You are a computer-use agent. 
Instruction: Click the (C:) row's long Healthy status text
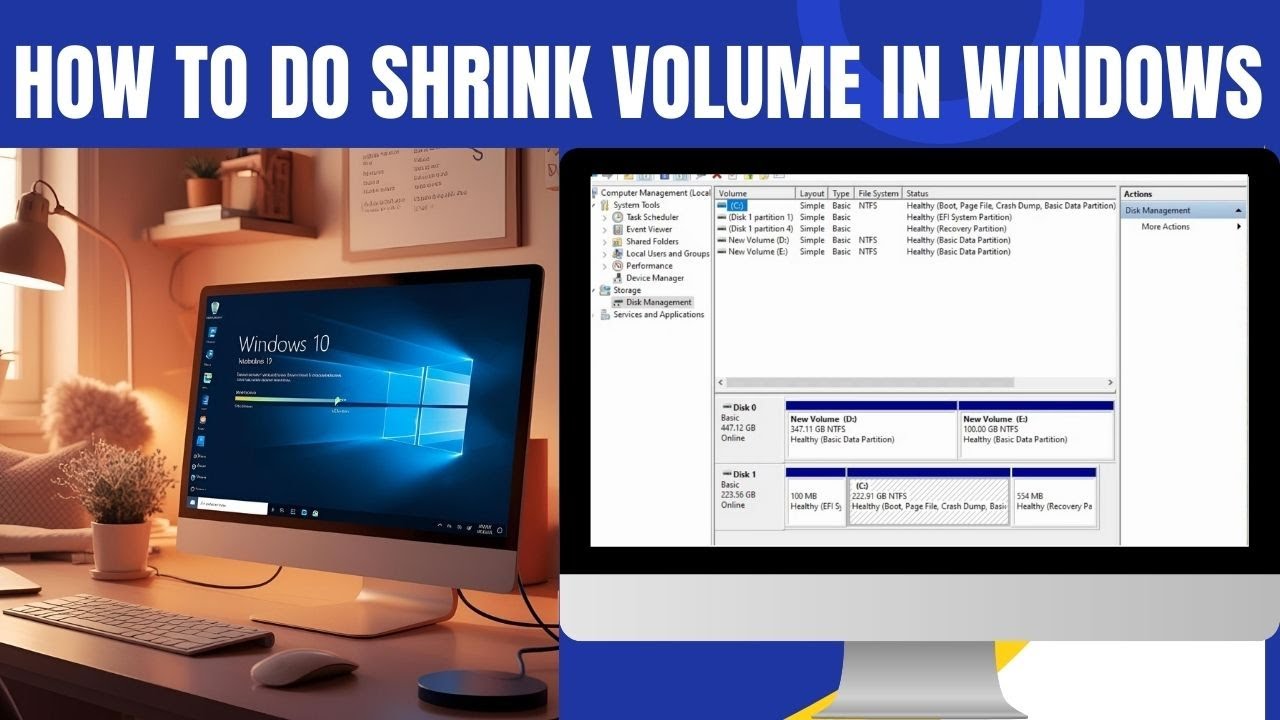[x=1010, y=205]
